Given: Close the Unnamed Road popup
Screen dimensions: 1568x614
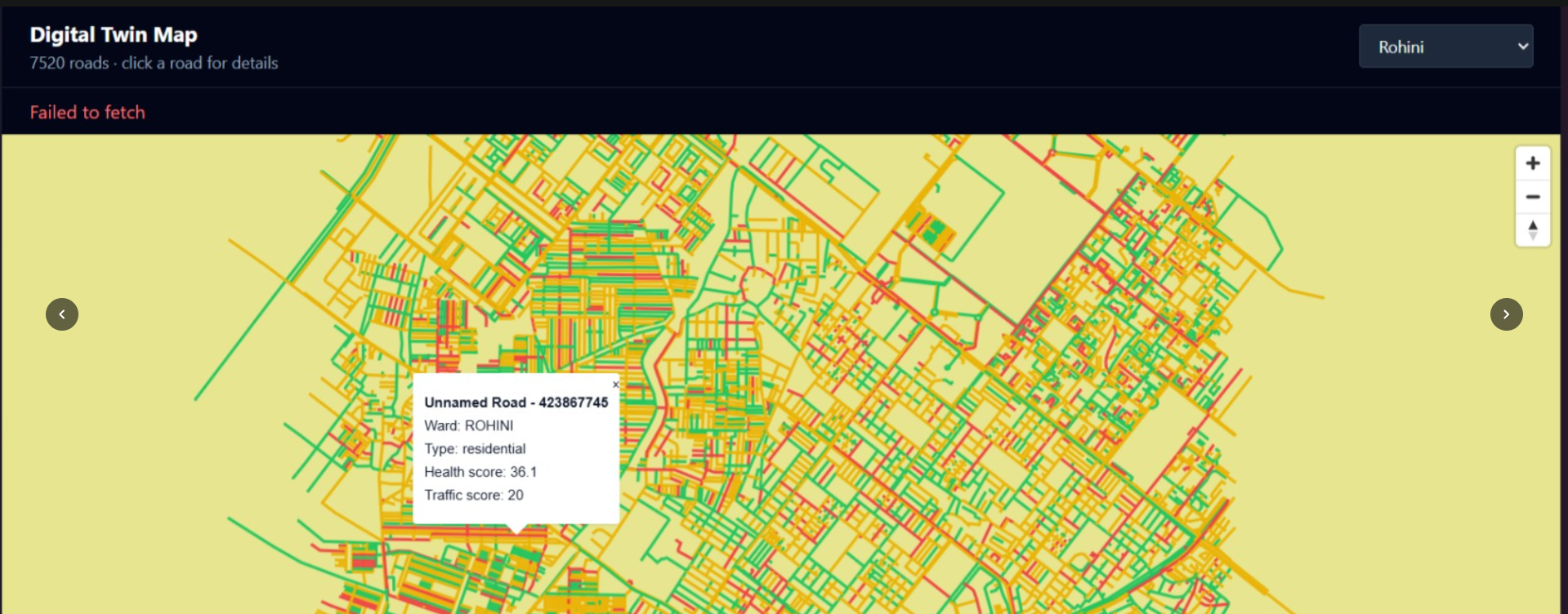Looking at the screenshot, I should 615,385.
